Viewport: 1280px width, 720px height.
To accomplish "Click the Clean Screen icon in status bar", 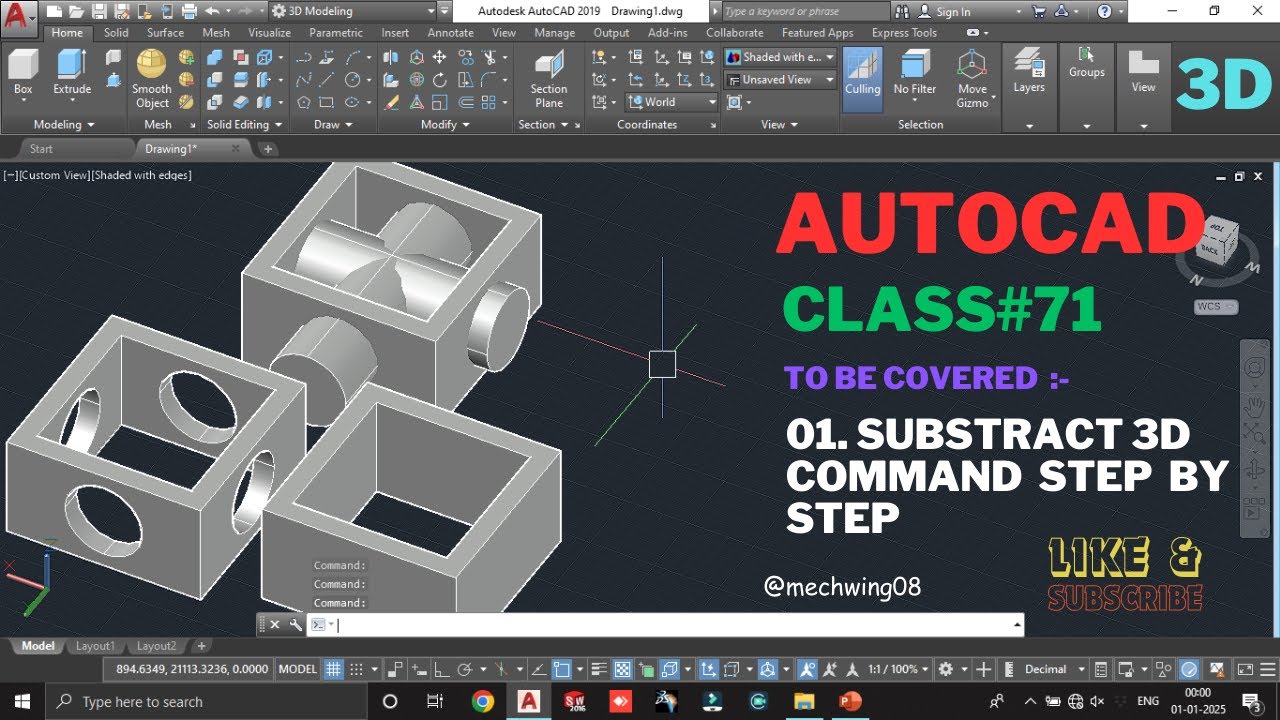I will [x=1244, y=669].
